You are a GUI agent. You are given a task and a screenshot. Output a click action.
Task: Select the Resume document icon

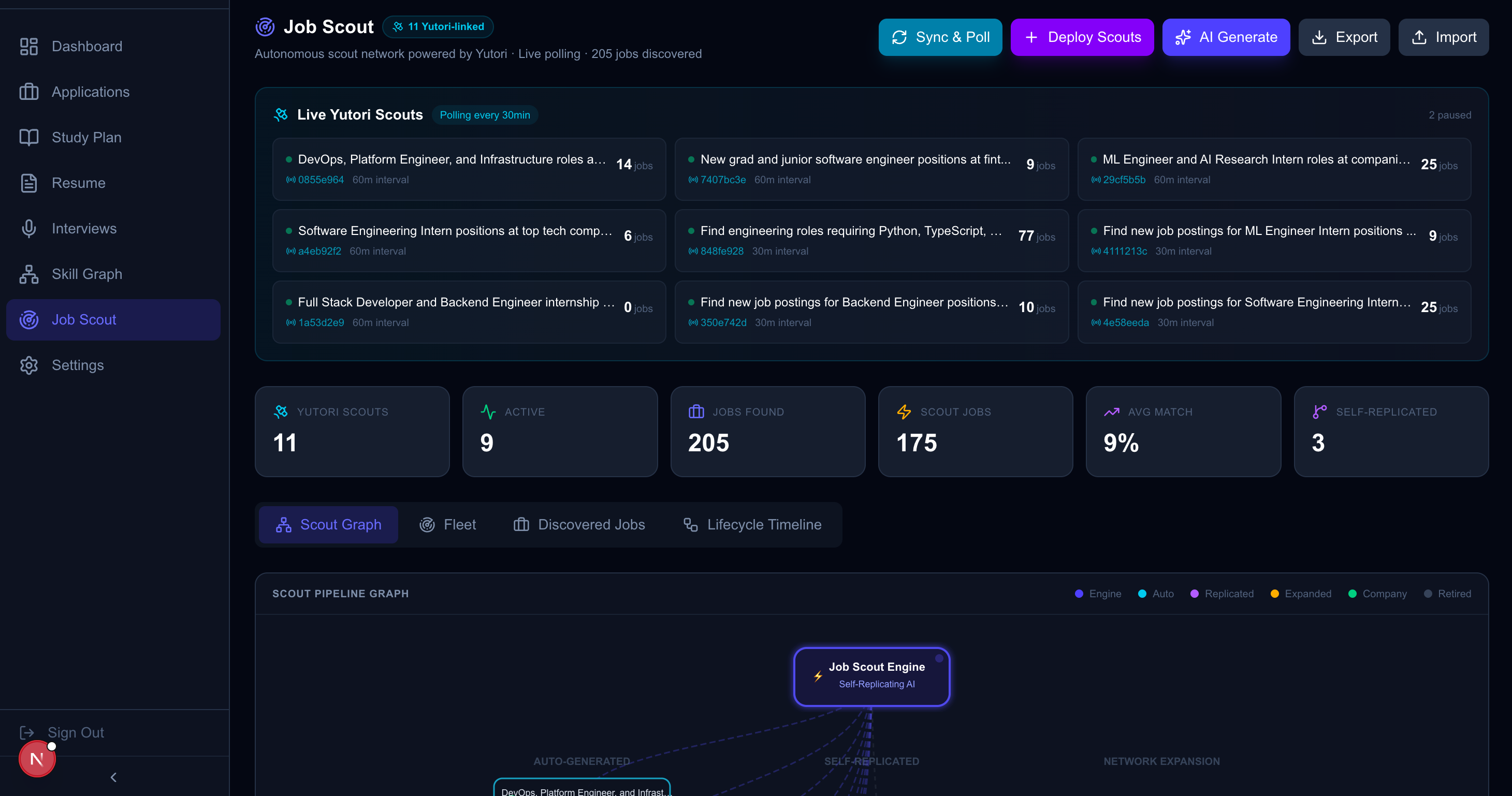pyautogui.click(x=28, y=183)
